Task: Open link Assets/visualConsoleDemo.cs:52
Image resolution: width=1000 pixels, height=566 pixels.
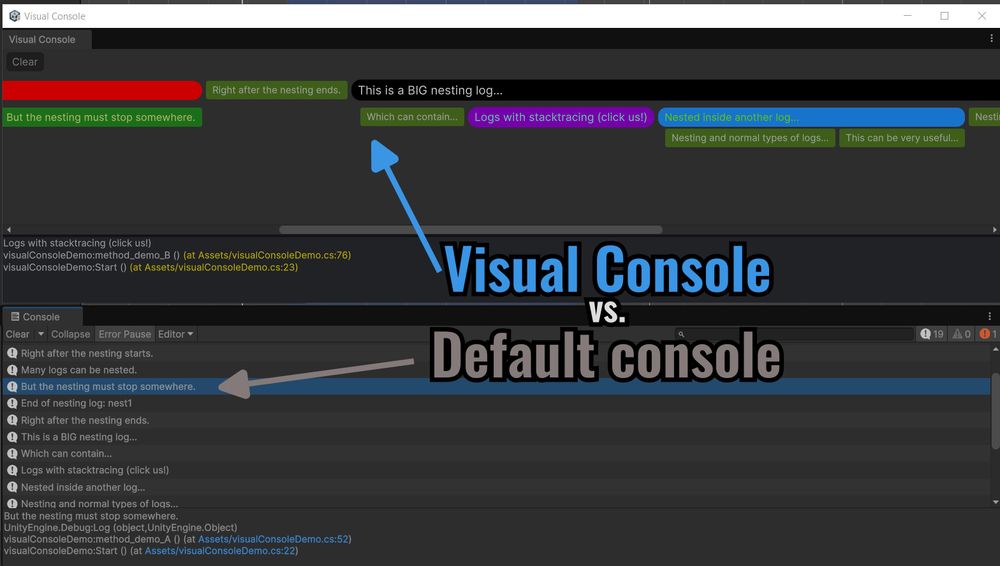Action: point(274,539)
